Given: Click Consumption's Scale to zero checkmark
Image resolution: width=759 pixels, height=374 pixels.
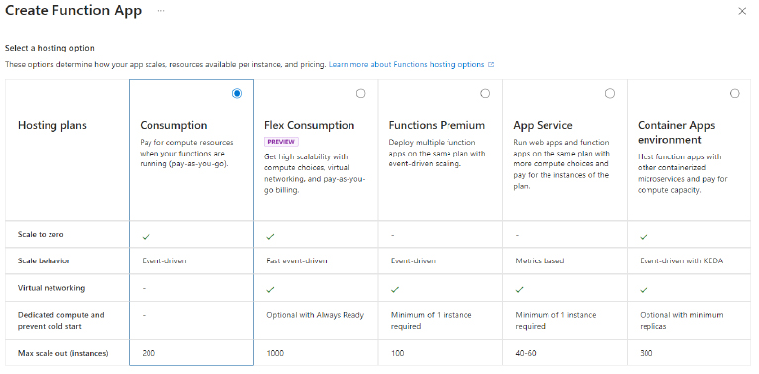Looking at the screenshot, I should (x=146, y=237).
